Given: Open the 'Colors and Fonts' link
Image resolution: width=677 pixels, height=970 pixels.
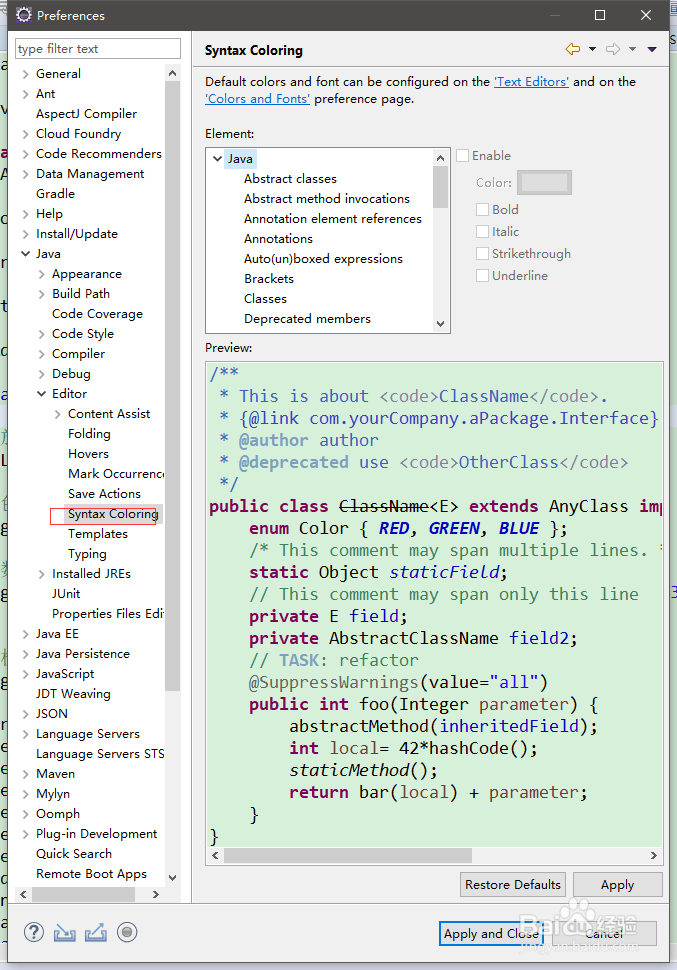Looking at the screenshot, I should point(257,99).
